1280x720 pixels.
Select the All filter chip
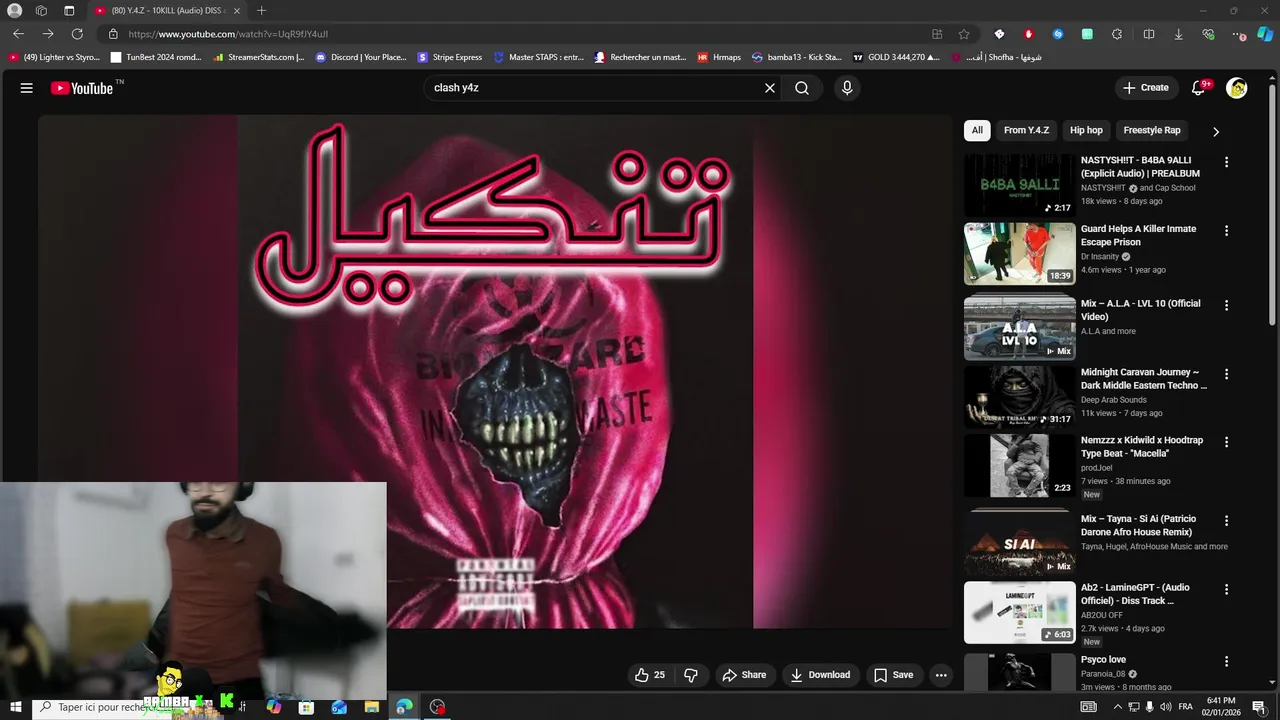point(977,130)
